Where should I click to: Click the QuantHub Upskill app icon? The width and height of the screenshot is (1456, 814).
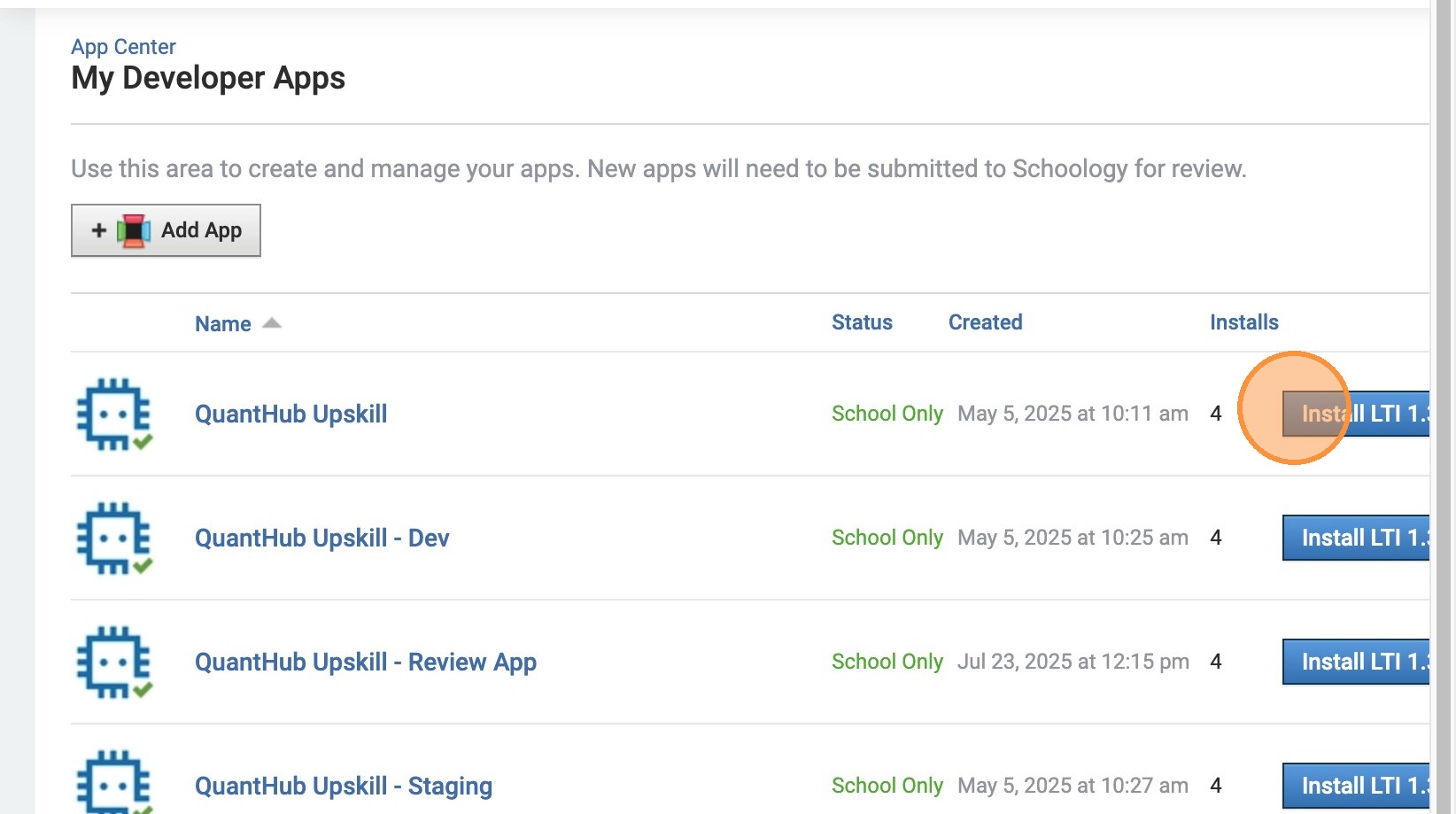113,414
